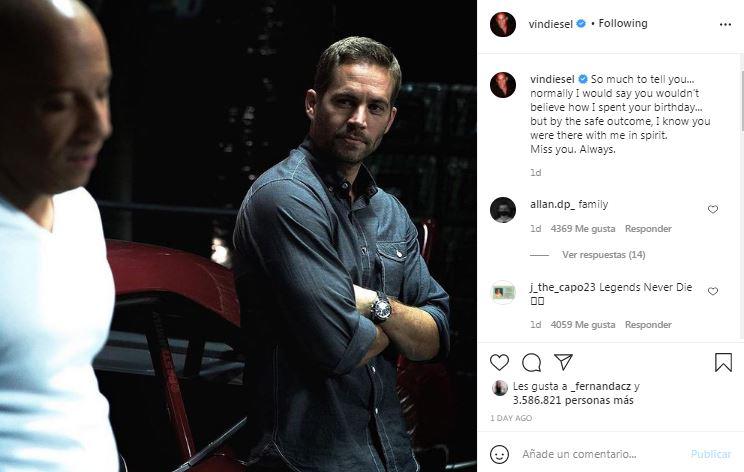This screenshot has width=744, height=472.
Task: Open the comment bubble icon
Action: click(x=531, y=362)
